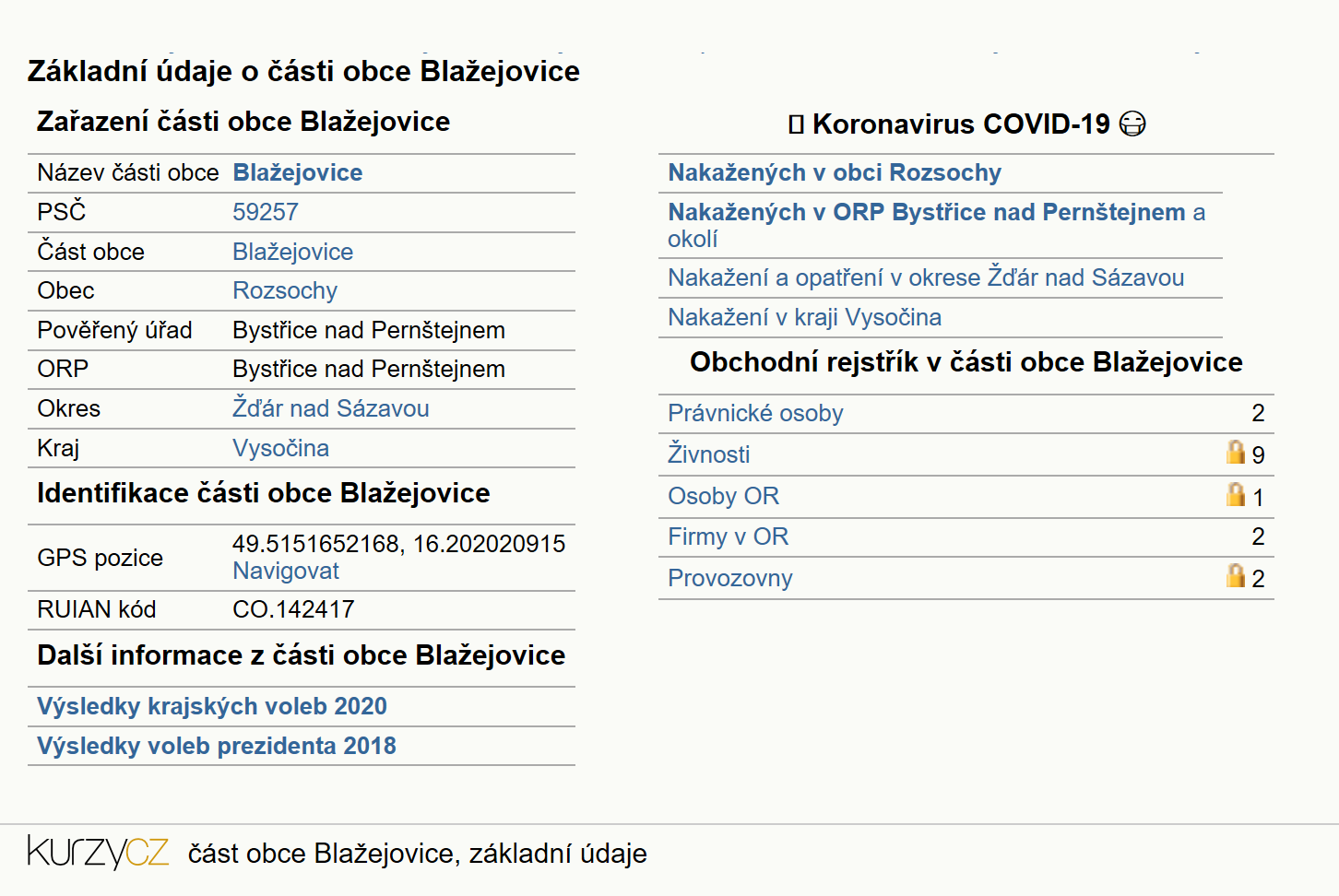Click the Kurzy.cz logo
The image size is (1339, 896).
click(98, 852)
